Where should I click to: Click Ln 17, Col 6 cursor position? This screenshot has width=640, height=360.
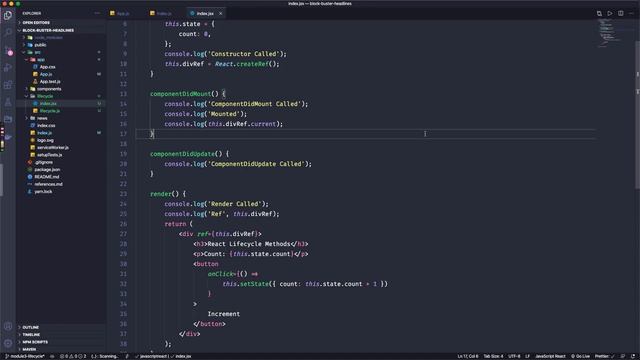click(x=468, y=356)
